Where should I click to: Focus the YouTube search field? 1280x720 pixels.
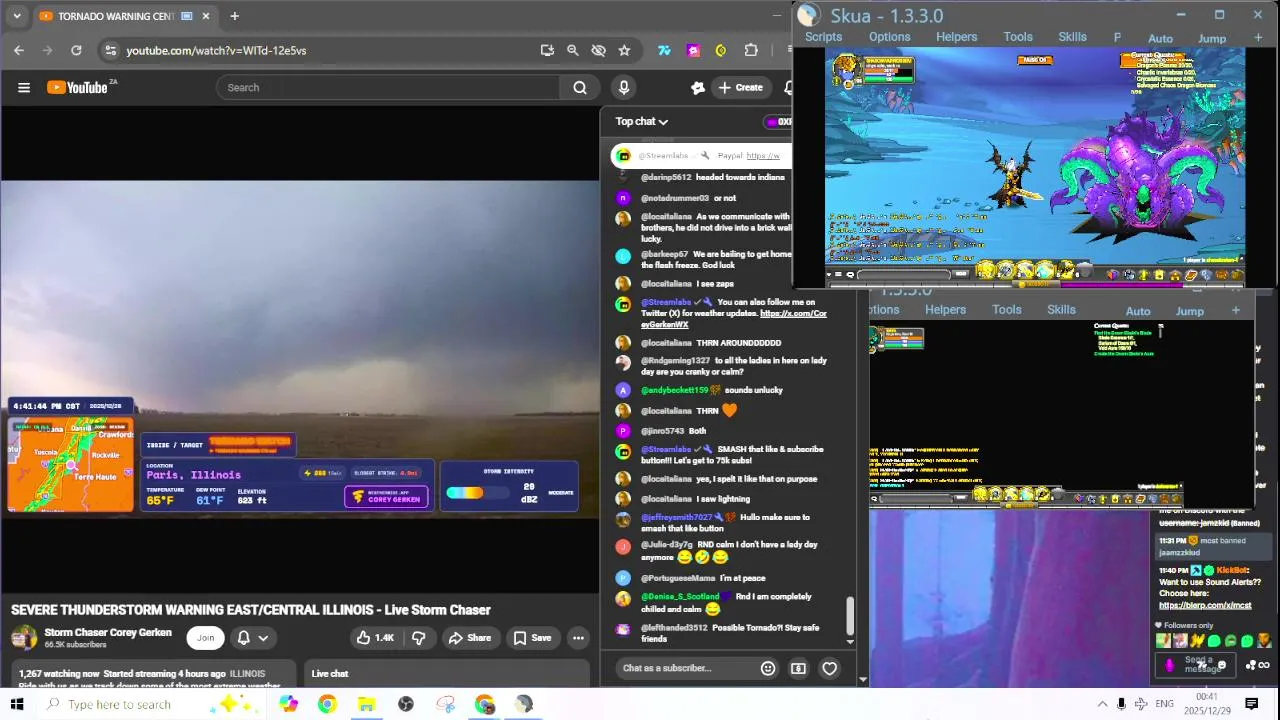point(390,88)
